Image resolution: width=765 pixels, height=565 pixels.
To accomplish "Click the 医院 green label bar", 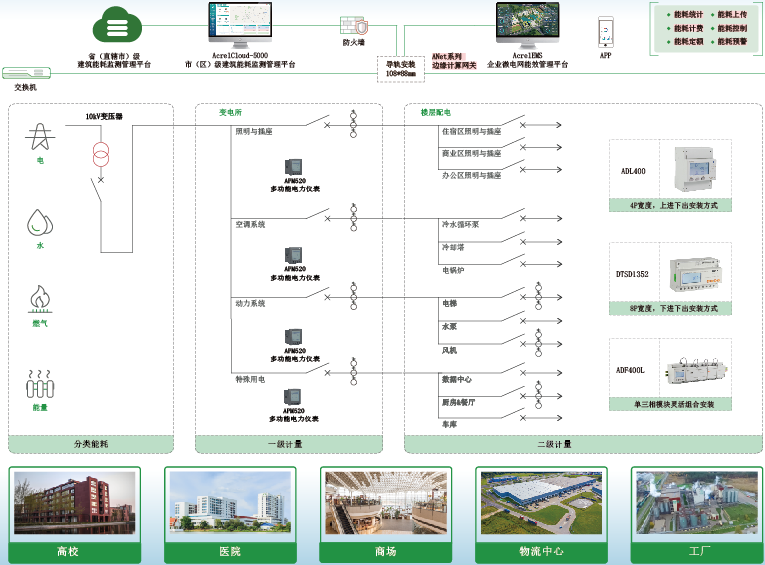I will coord(230,551).
